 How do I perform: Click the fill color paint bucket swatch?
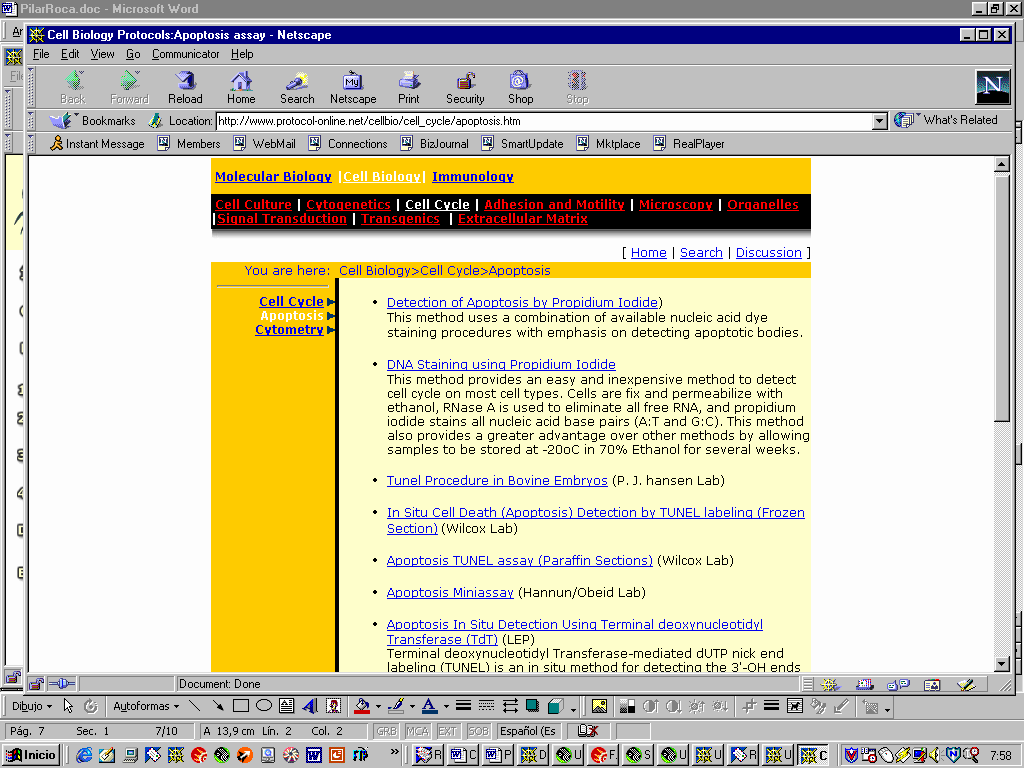361,706
